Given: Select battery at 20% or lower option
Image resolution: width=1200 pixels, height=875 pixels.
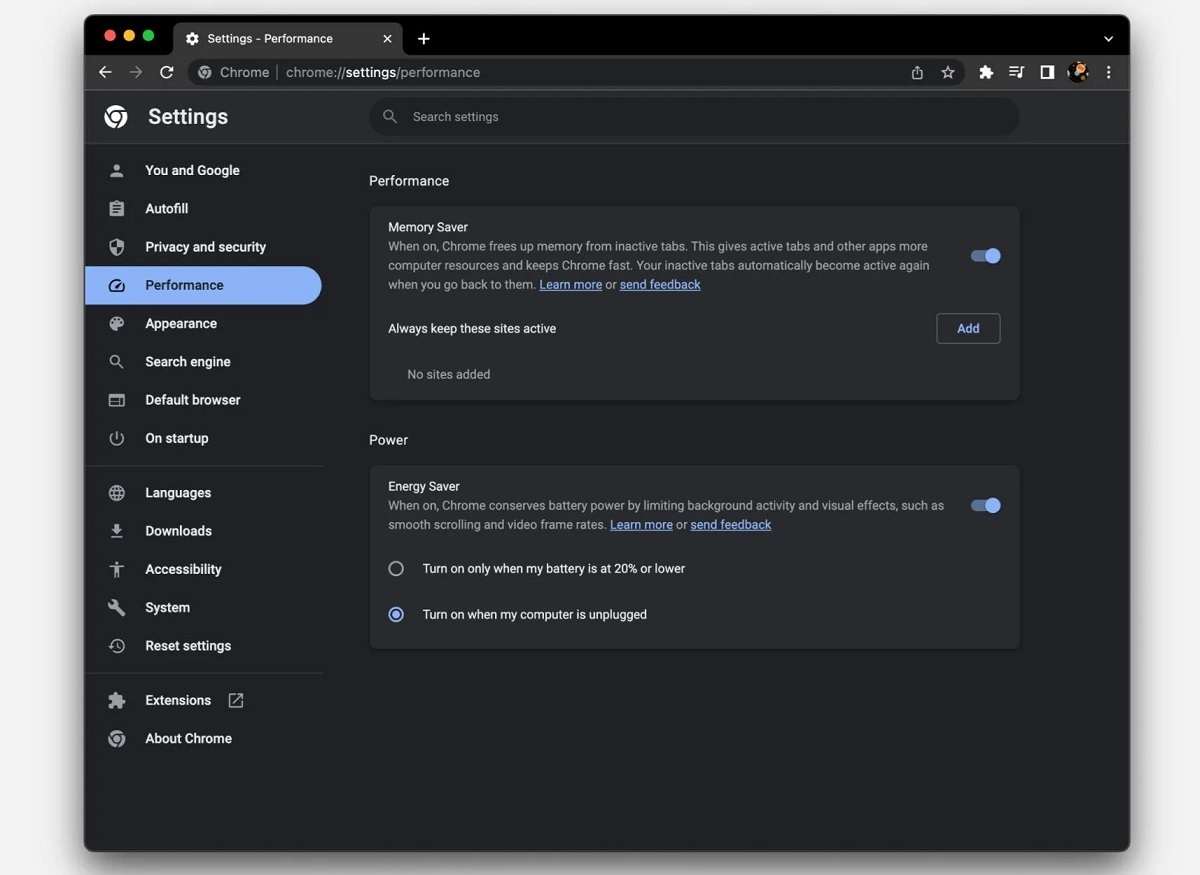Looking at the screenshot, I should point(396,569).
